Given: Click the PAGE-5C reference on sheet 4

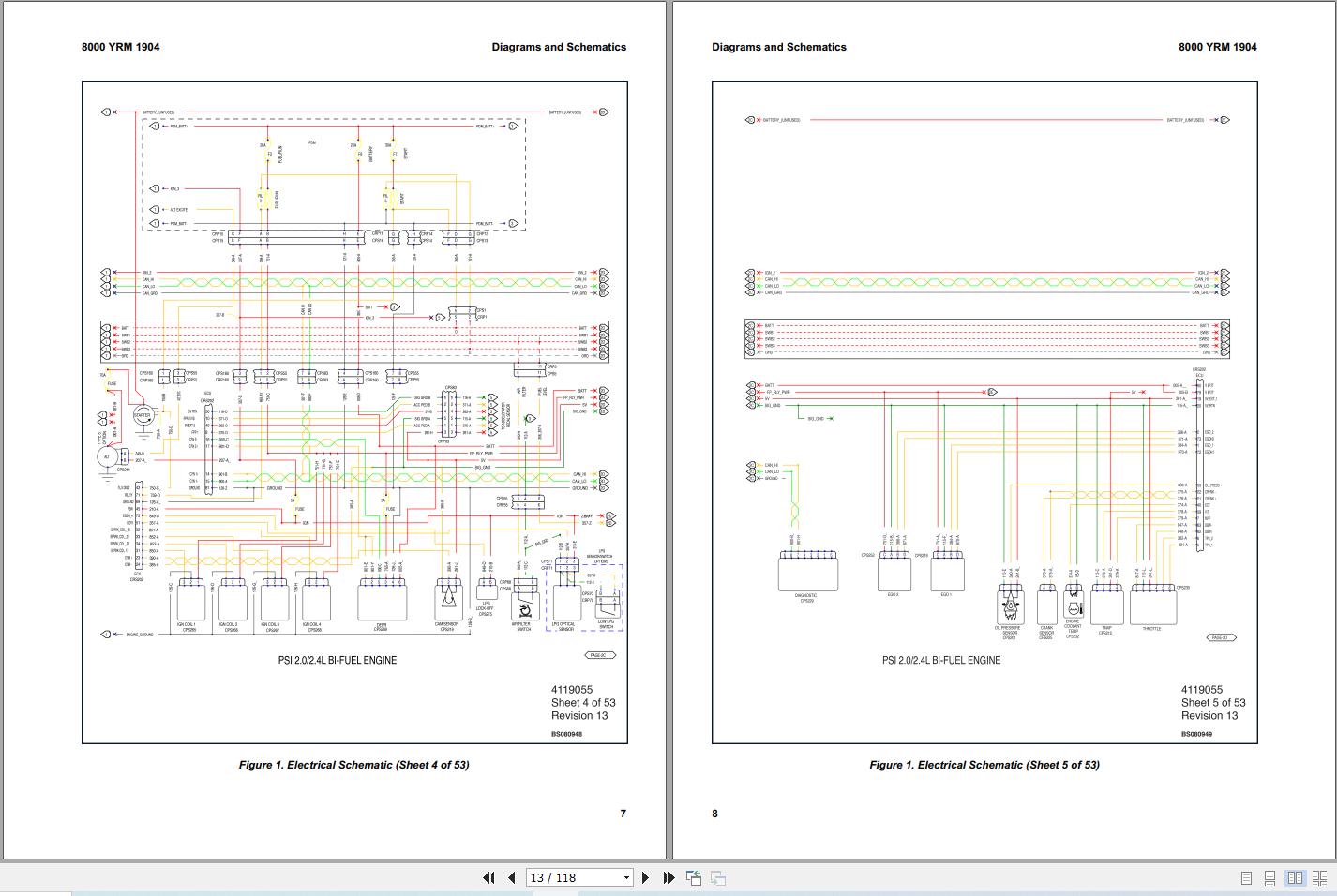Looking at the screenshot, I should 599,655.
